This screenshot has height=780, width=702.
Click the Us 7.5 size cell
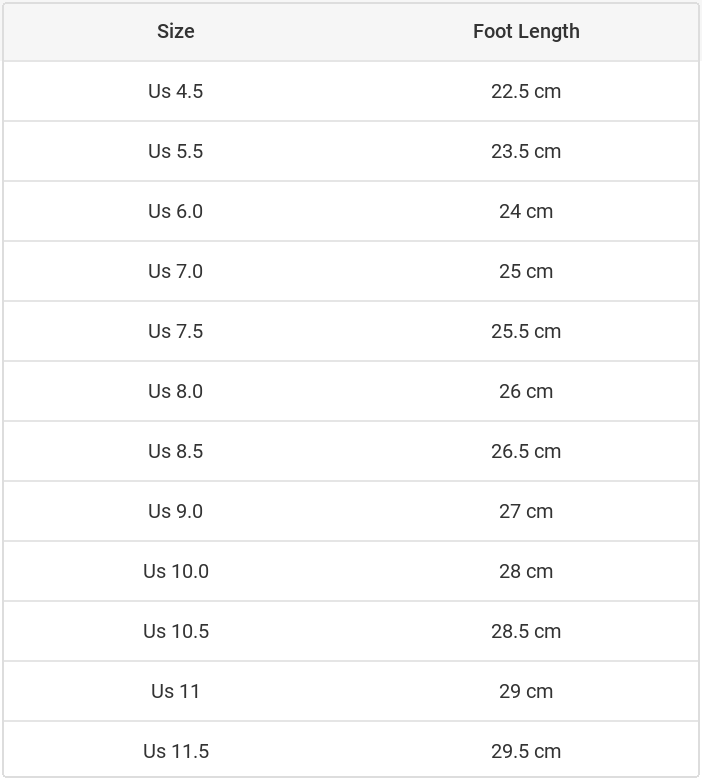[x=176, y=331]
